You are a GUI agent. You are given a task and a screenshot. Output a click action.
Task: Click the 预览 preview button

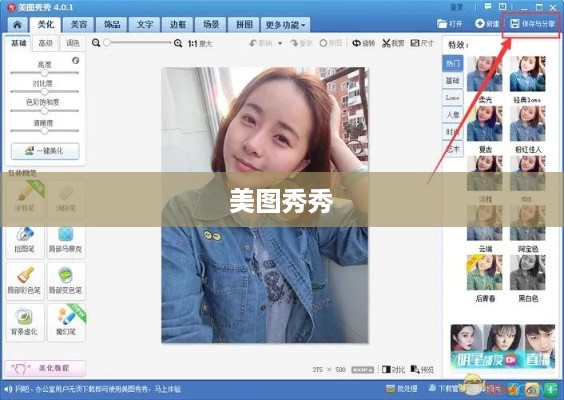(422, 369)
